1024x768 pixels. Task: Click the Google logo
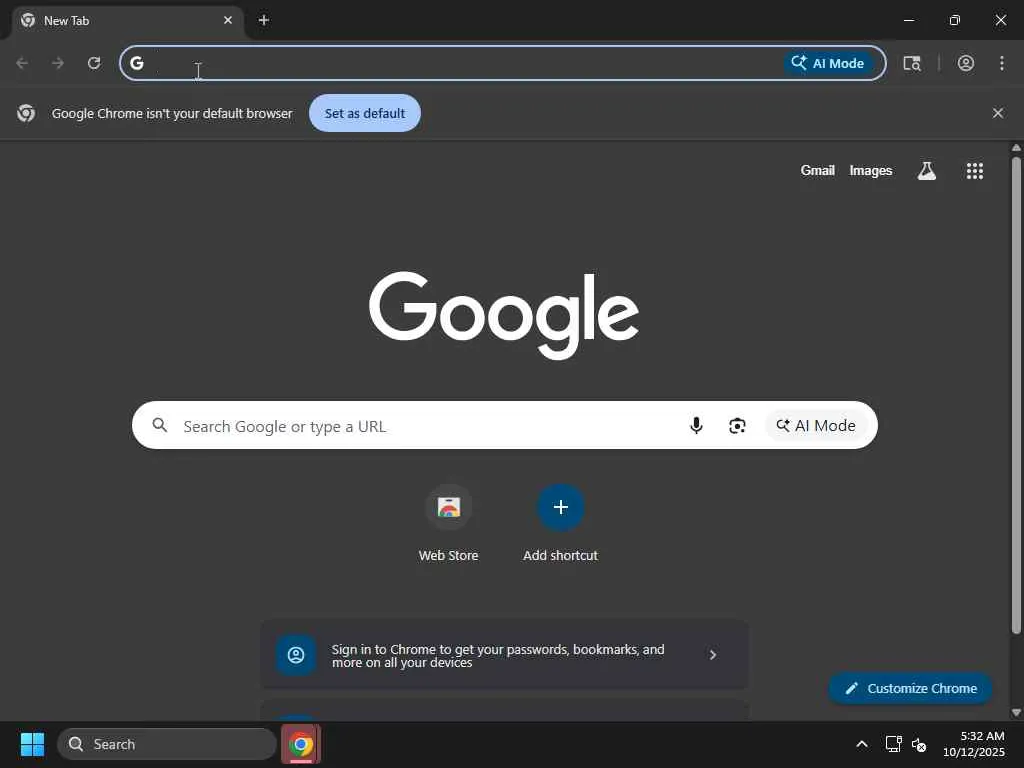tap(504, 315)
